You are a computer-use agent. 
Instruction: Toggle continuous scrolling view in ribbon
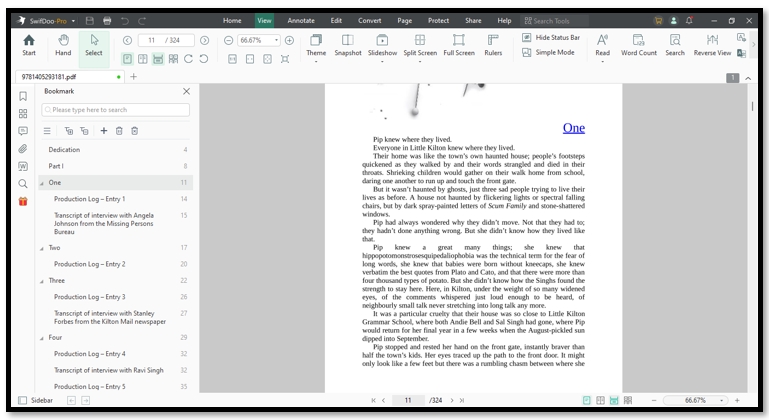(x=158, y=59)
